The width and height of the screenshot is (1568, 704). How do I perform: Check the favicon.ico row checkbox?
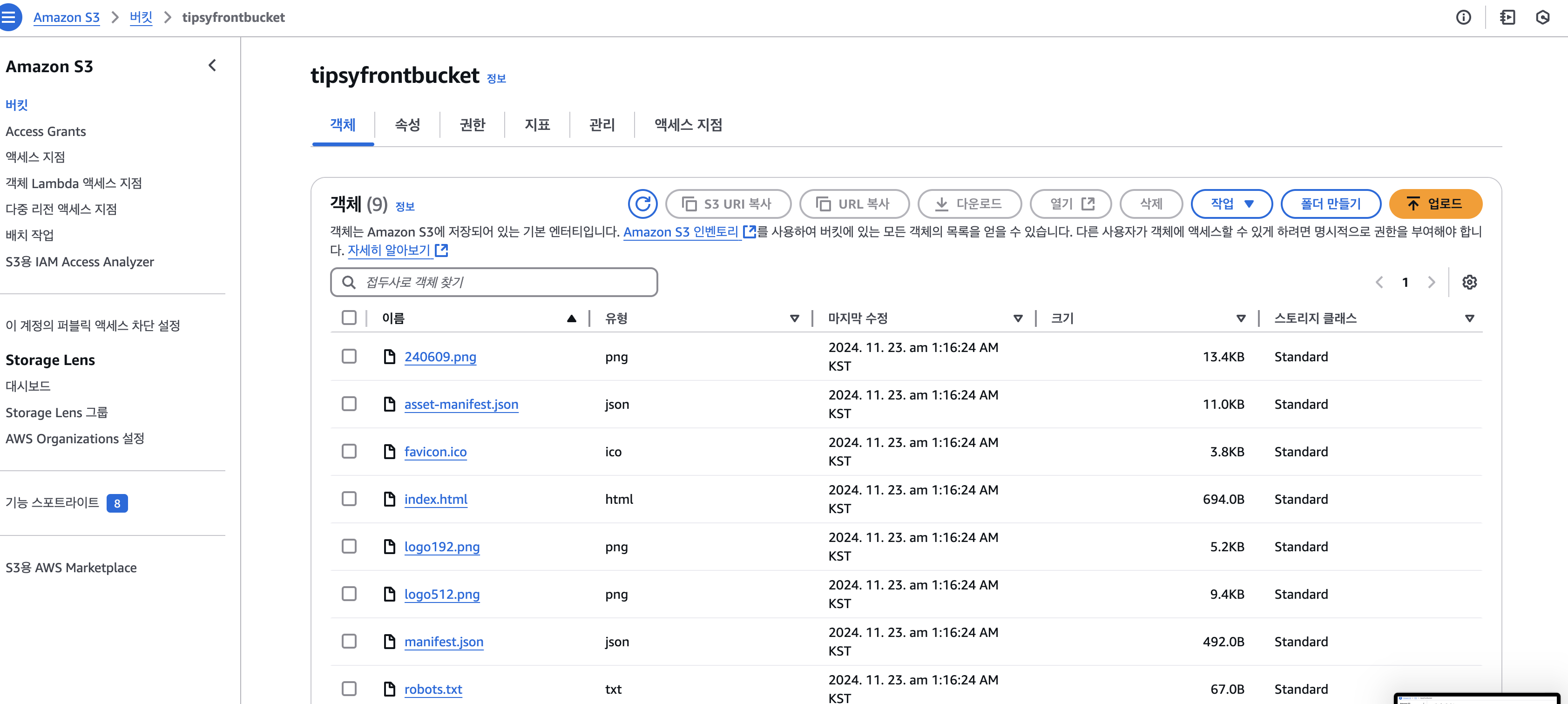pos(349,451)
